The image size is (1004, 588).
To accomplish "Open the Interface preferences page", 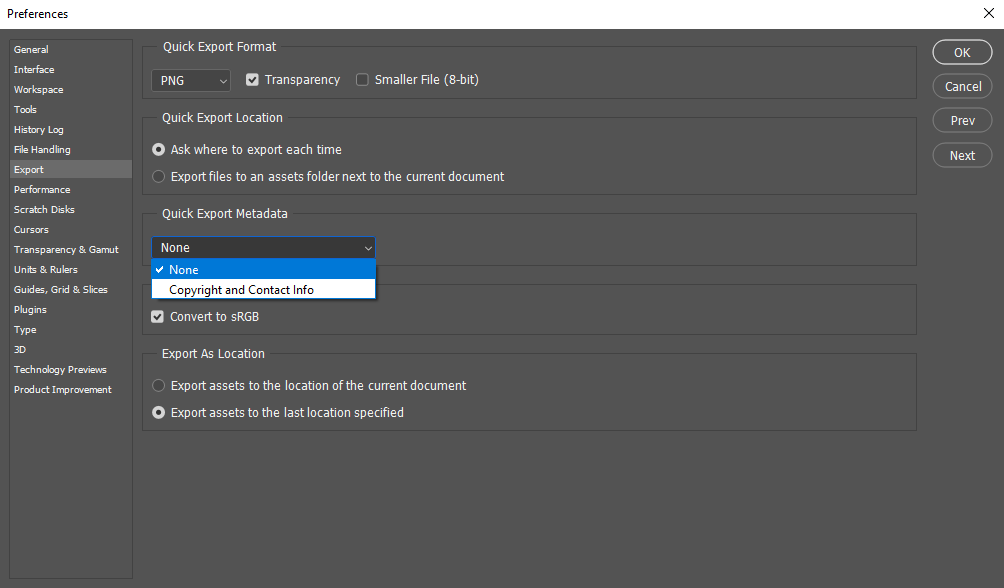I will click(34, 69).
